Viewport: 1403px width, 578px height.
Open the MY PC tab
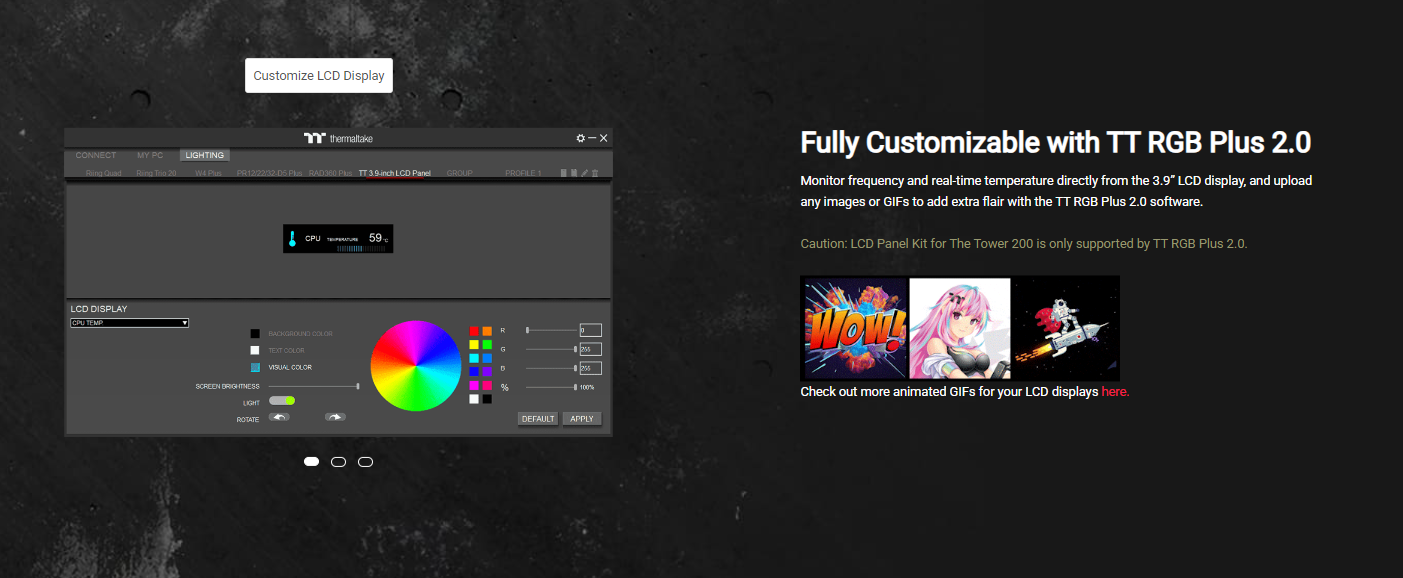tap(150, 155)
